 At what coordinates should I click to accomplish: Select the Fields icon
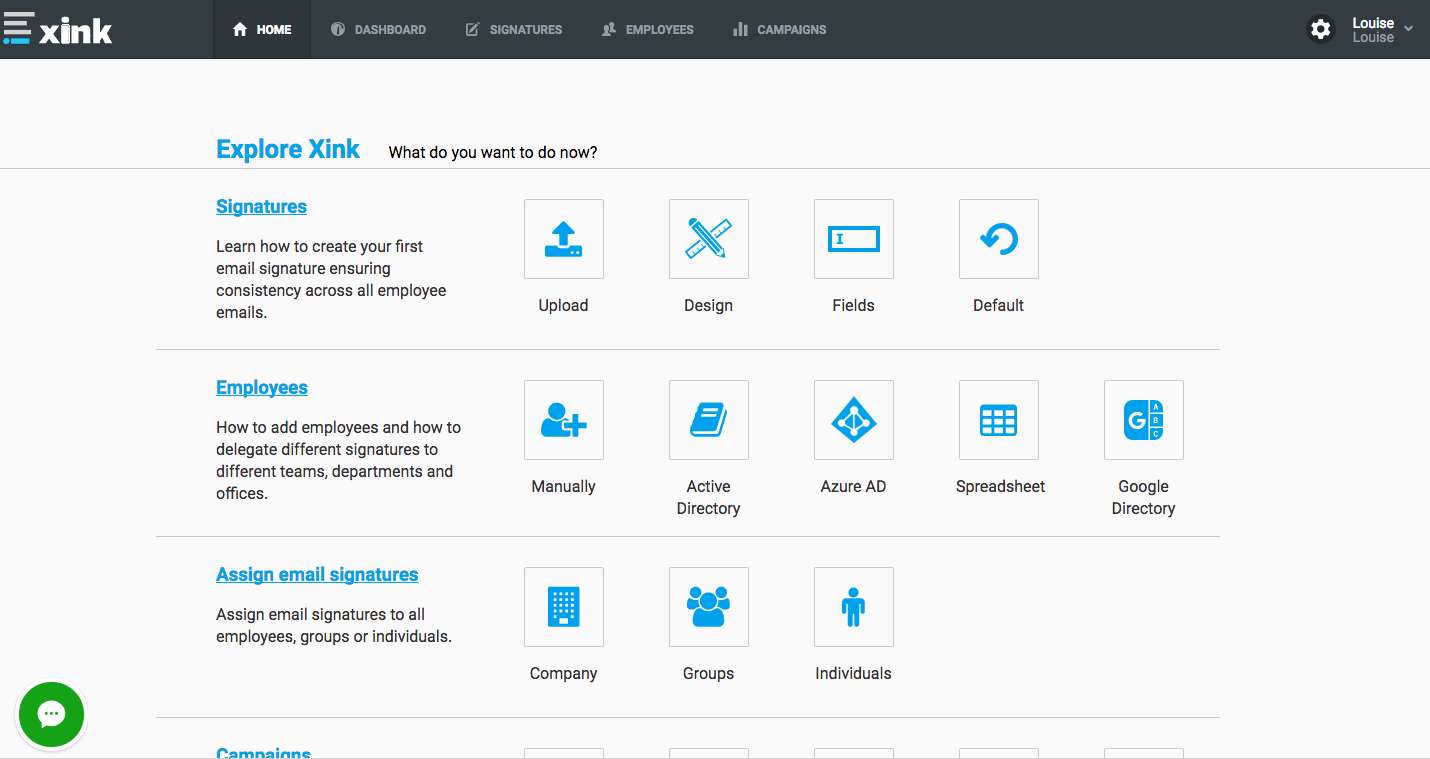[853, 239]
